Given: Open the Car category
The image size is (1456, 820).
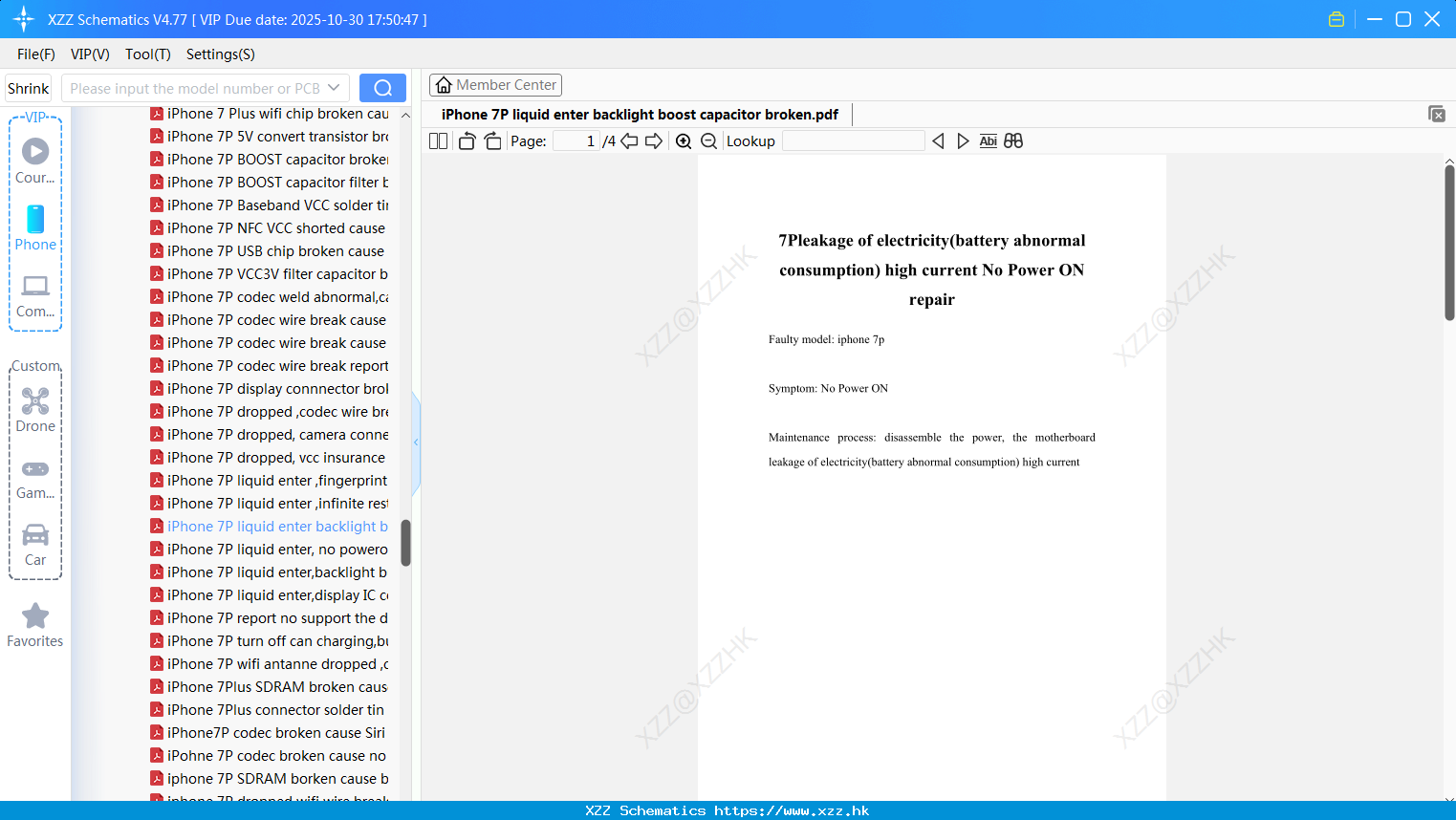Looking at the screenshot, I should coord(35,545).
